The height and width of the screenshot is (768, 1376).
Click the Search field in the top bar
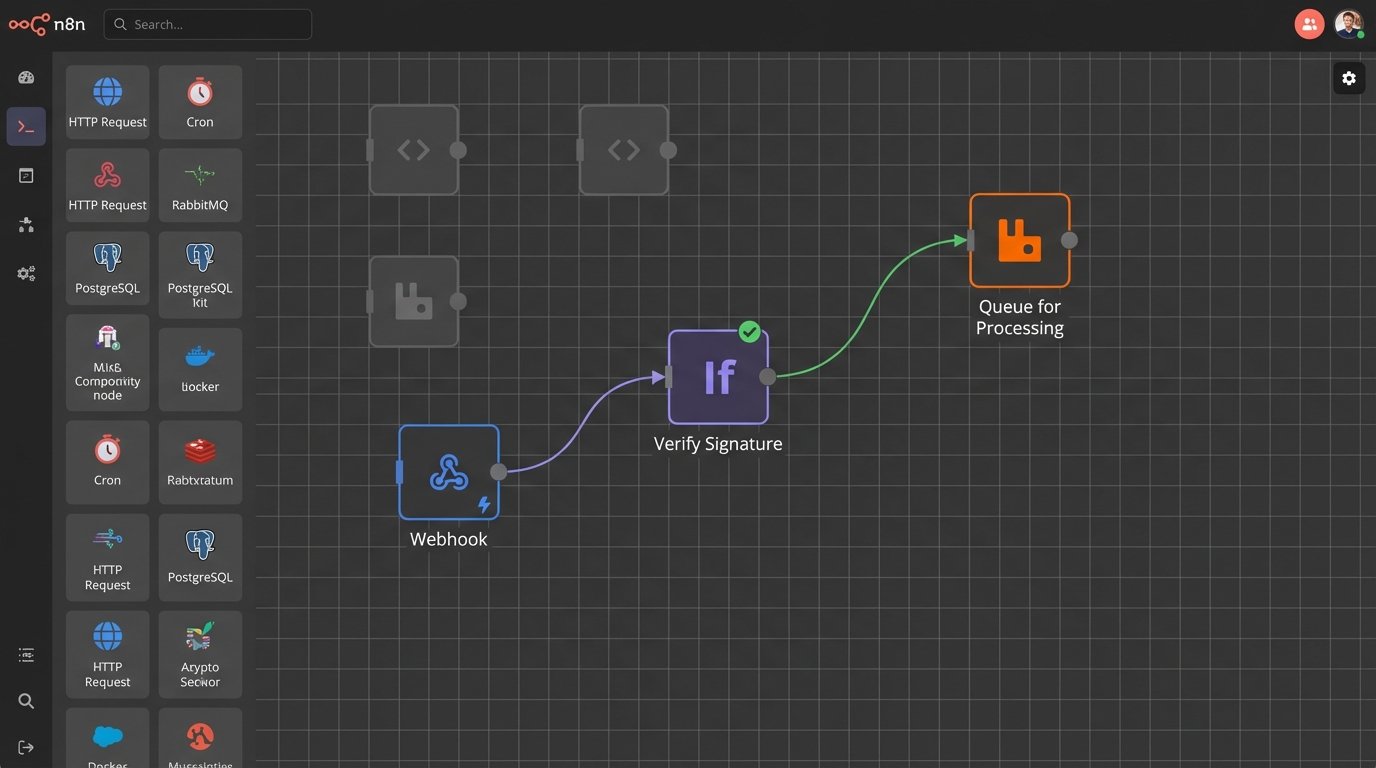(207, 23)
